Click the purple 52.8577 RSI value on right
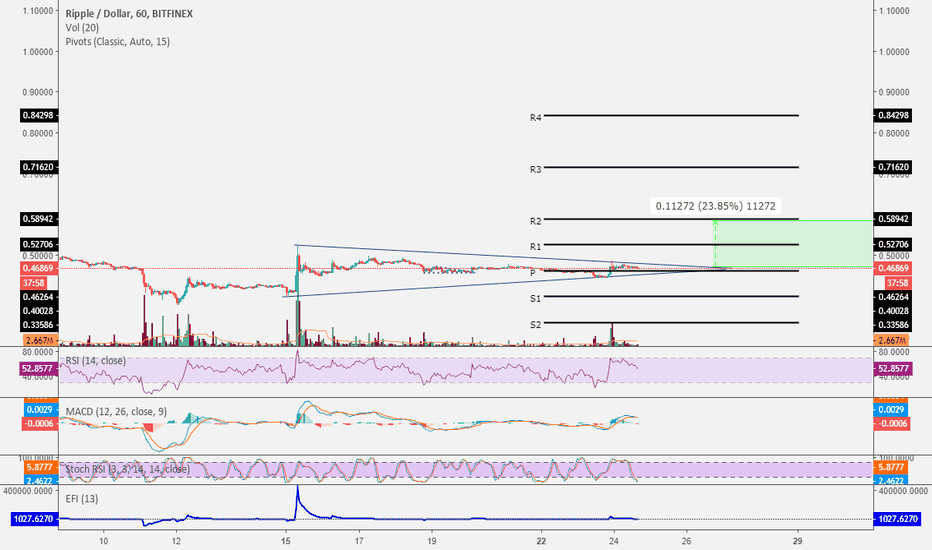Image resolution: width=932 pixels, height=550 pixels. click(893, 369)
